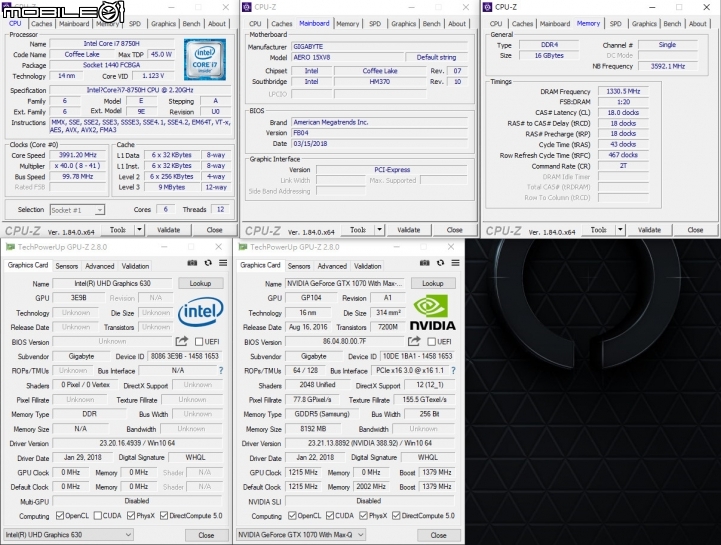Screen dimensions: 721x545
Task: Open About tab in Mainboard CPU-Z window
Action: pyautogui.click(x=457, y=23)
